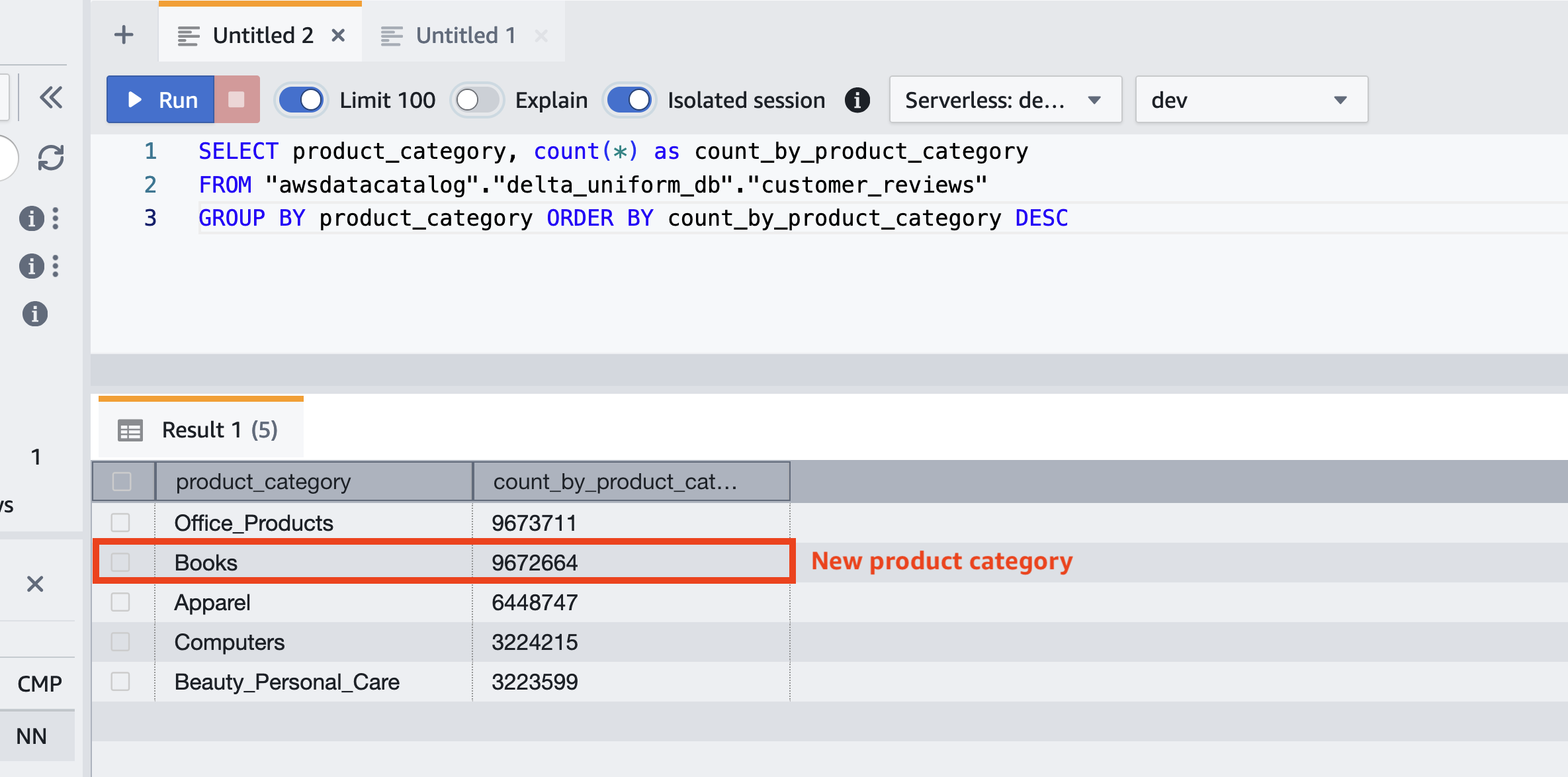Open the dev database dropdown
Image resolution: width=1568 pixels, height=777 pixels.
1250,100
